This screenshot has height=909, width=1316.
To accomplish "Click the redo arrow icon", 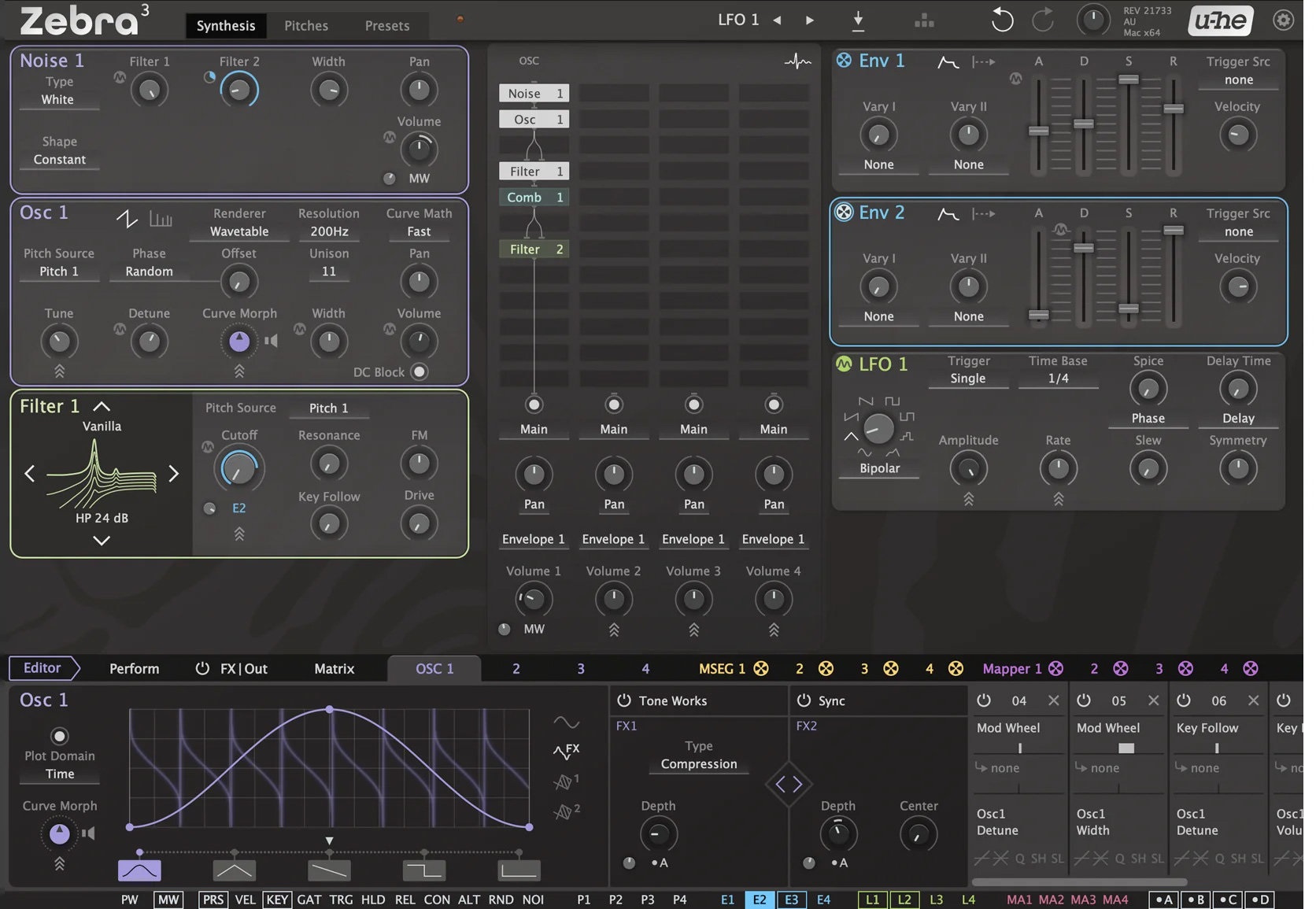I will coord(1043,20).
